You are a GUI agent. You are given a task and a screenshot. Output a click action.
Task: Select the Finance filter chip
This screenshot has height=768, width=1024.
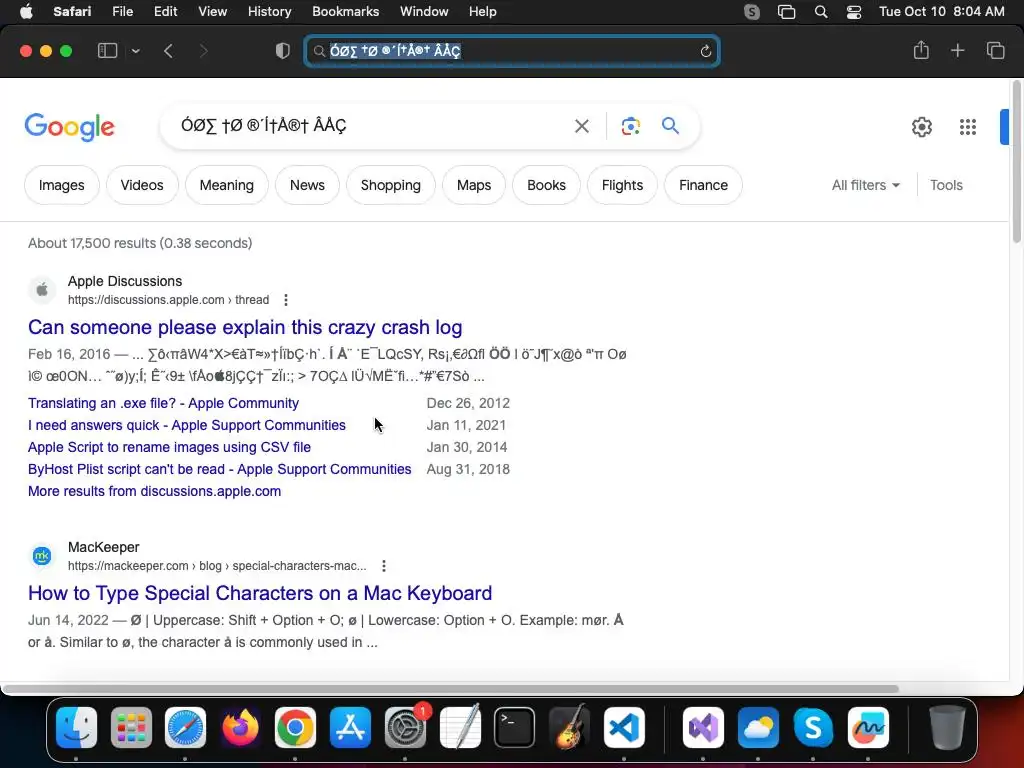tap(703, 185)
